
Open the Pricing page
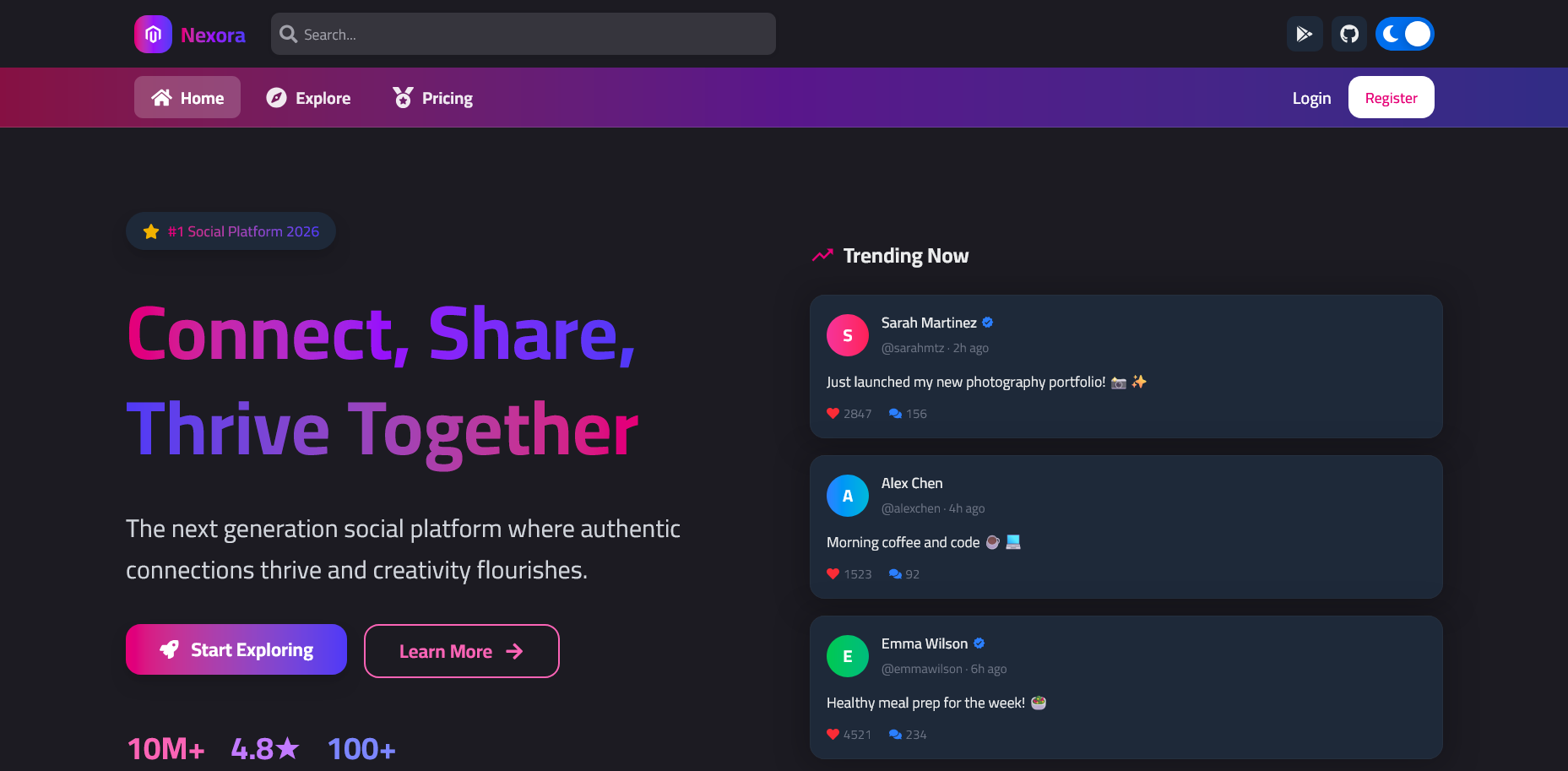(x=432, y=98)
